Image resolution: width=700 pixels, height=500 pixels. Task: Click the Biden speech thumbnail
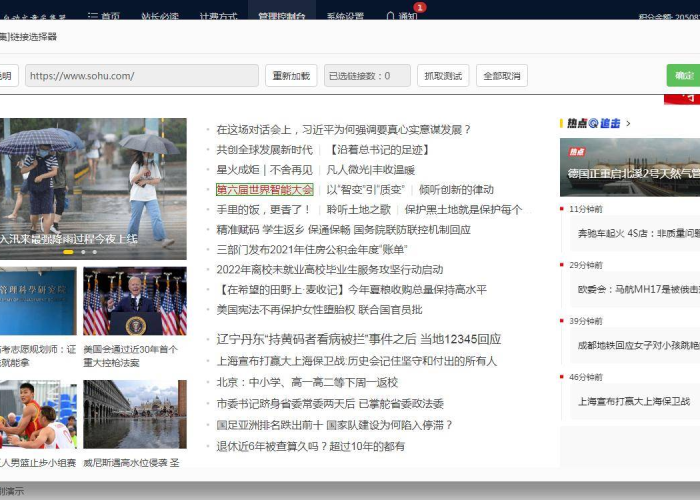(134, 301)
